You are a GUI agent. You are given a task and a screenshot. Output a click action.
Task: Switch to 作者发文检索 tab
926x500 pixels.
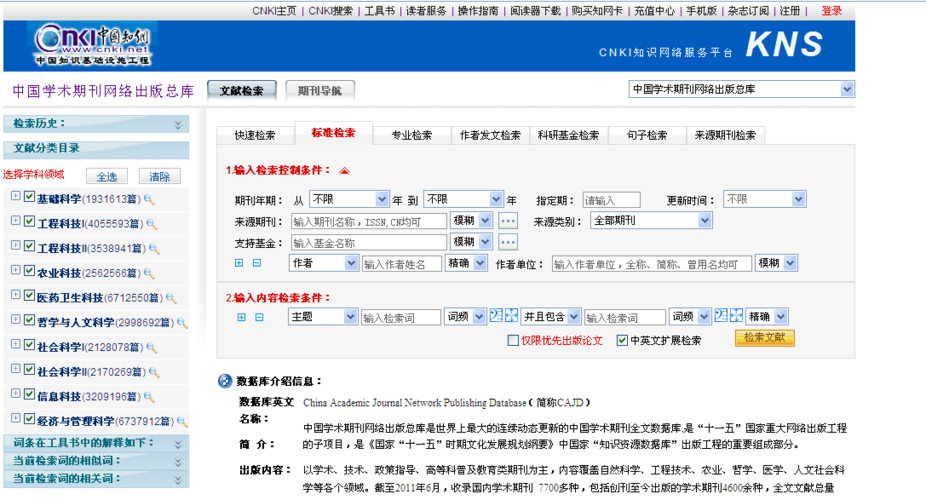490,135
